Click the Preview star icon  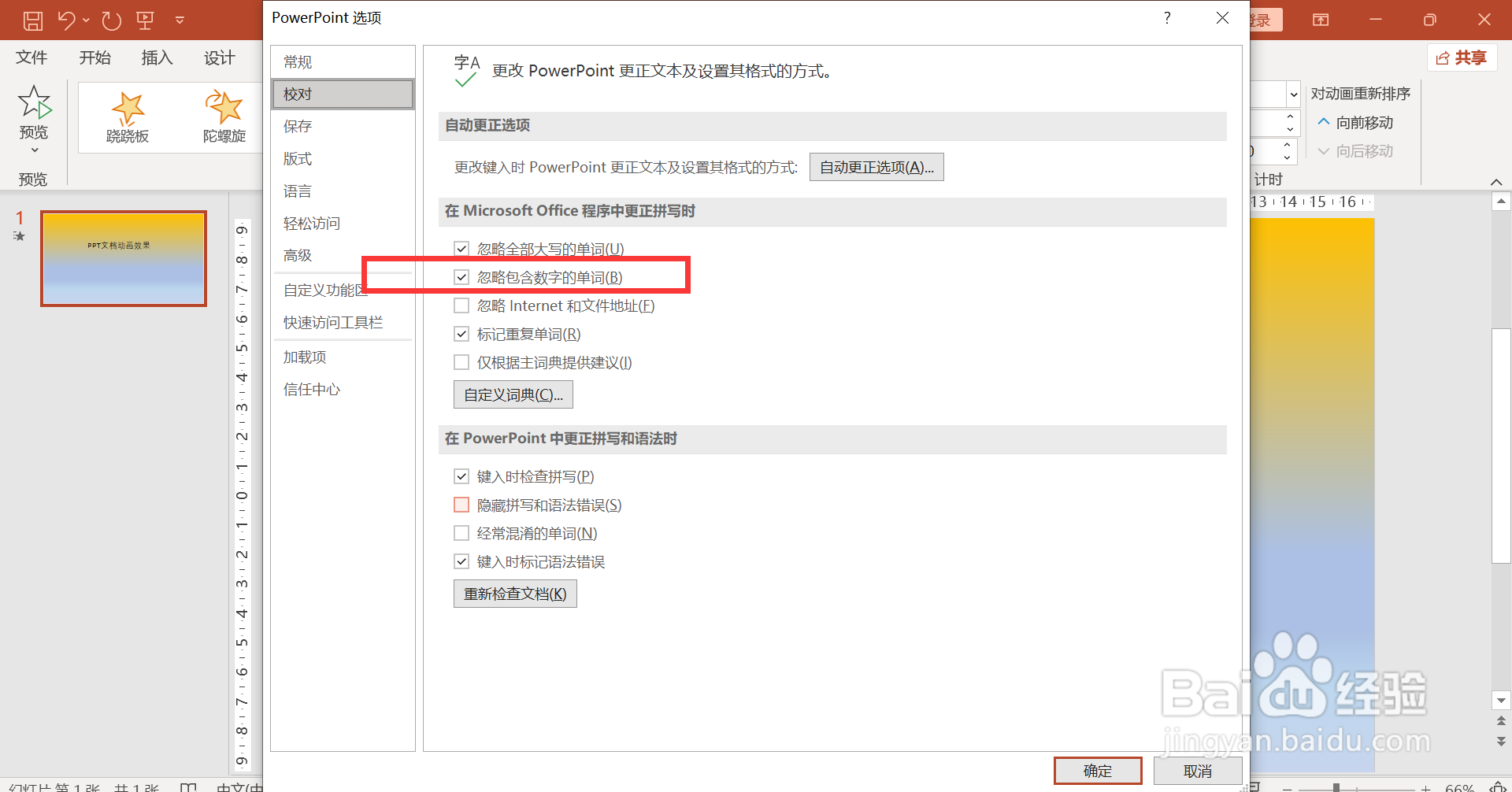[x=34, y=102]
